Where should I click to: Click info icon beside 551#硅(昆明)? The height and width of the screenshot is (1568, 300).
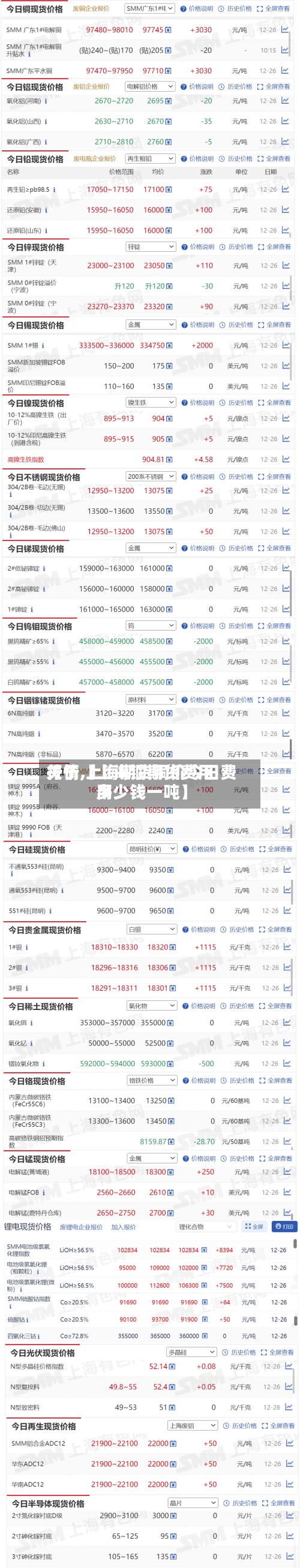pos(50,911)
